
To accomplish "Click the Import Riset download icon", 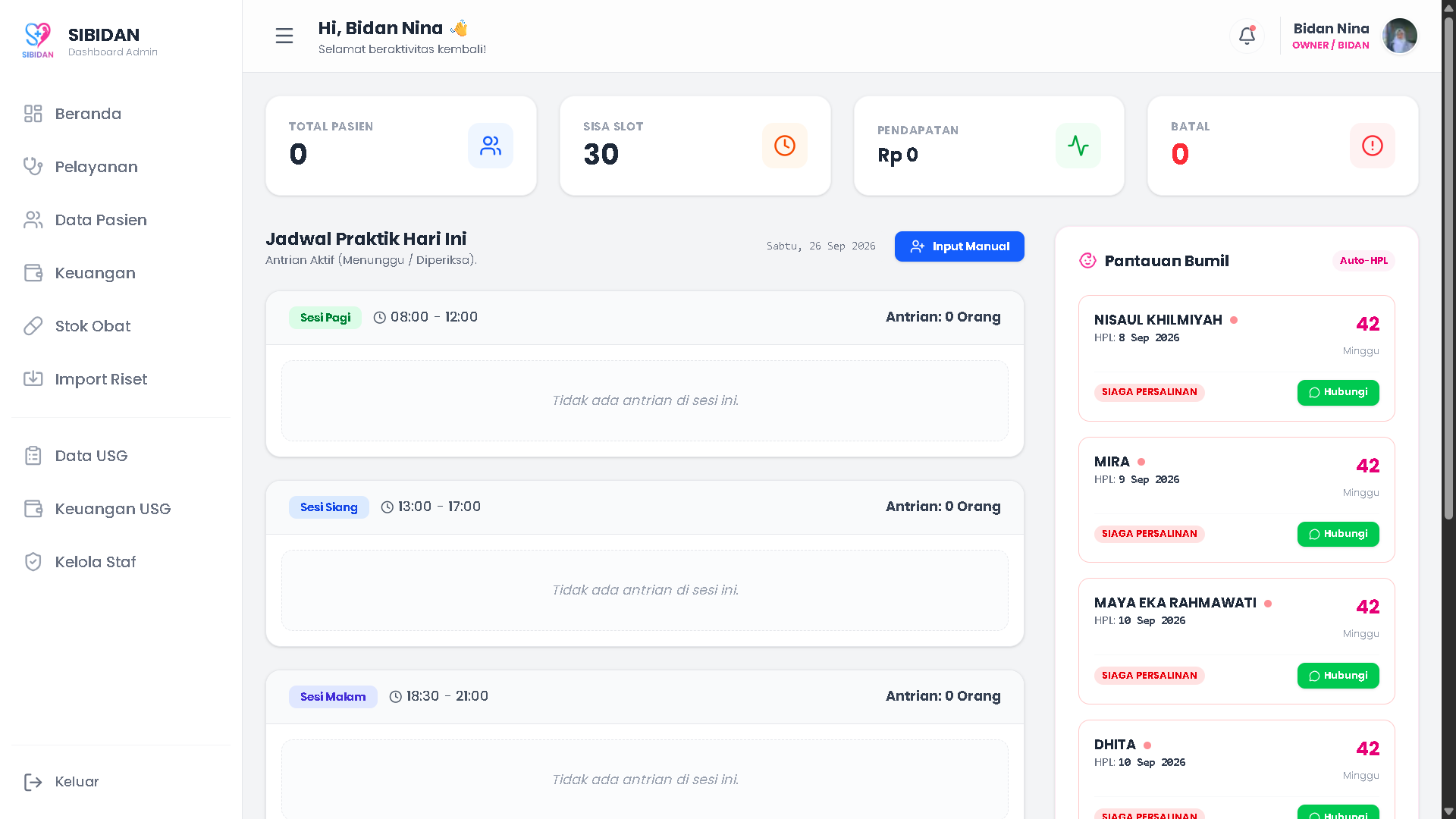I will coord(33,379).
